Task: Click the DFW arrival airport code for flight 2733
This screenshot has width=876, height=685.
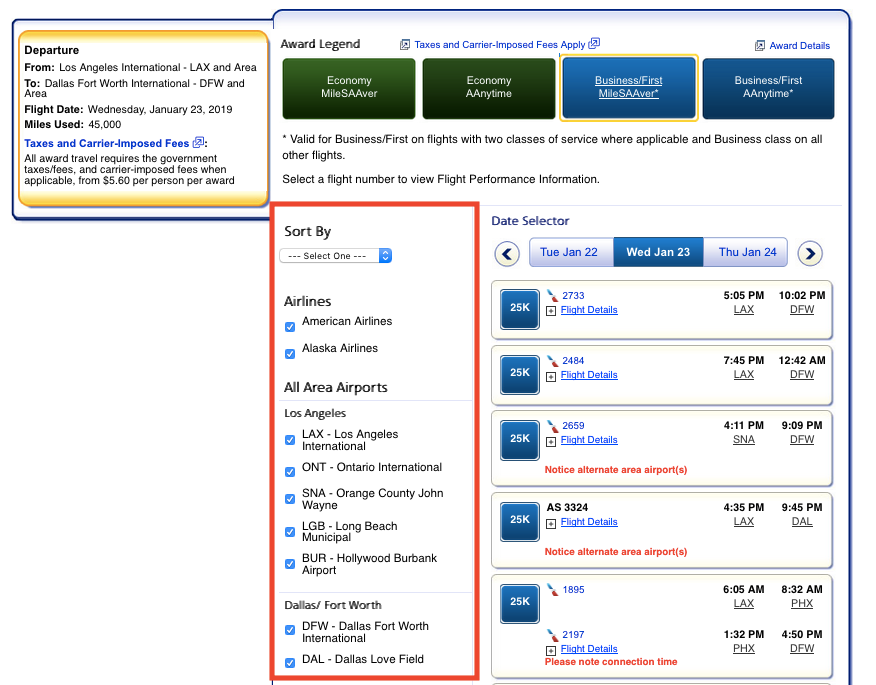Action: pos(802,310)
